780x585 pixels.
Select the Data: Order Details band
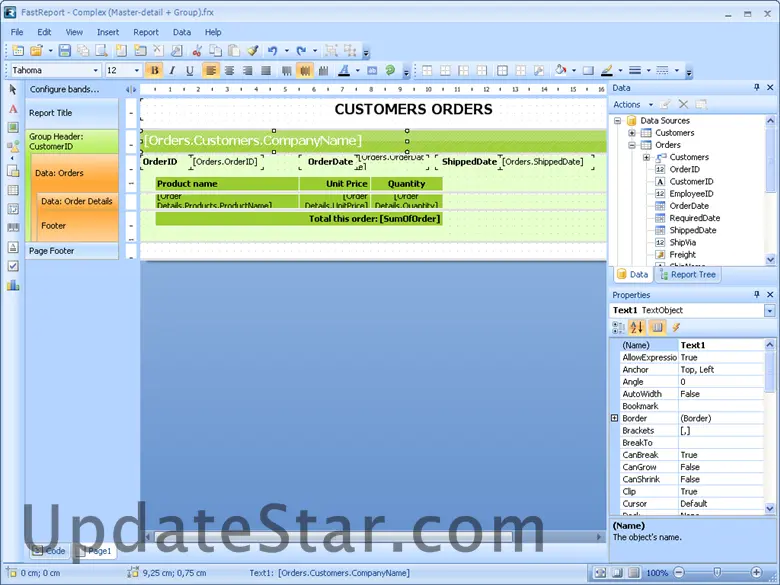pos(77,201)
